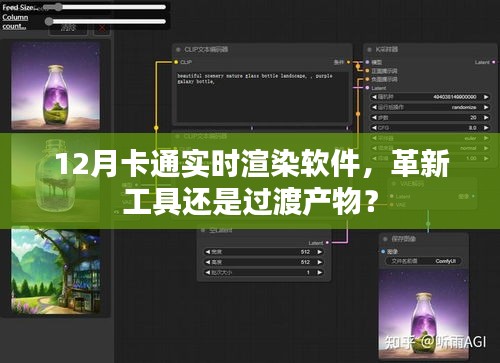This screenshot has height=363, width=500.
Task: Click the filename prefix field 'ComfyUI'
Action: pos(423,261)
